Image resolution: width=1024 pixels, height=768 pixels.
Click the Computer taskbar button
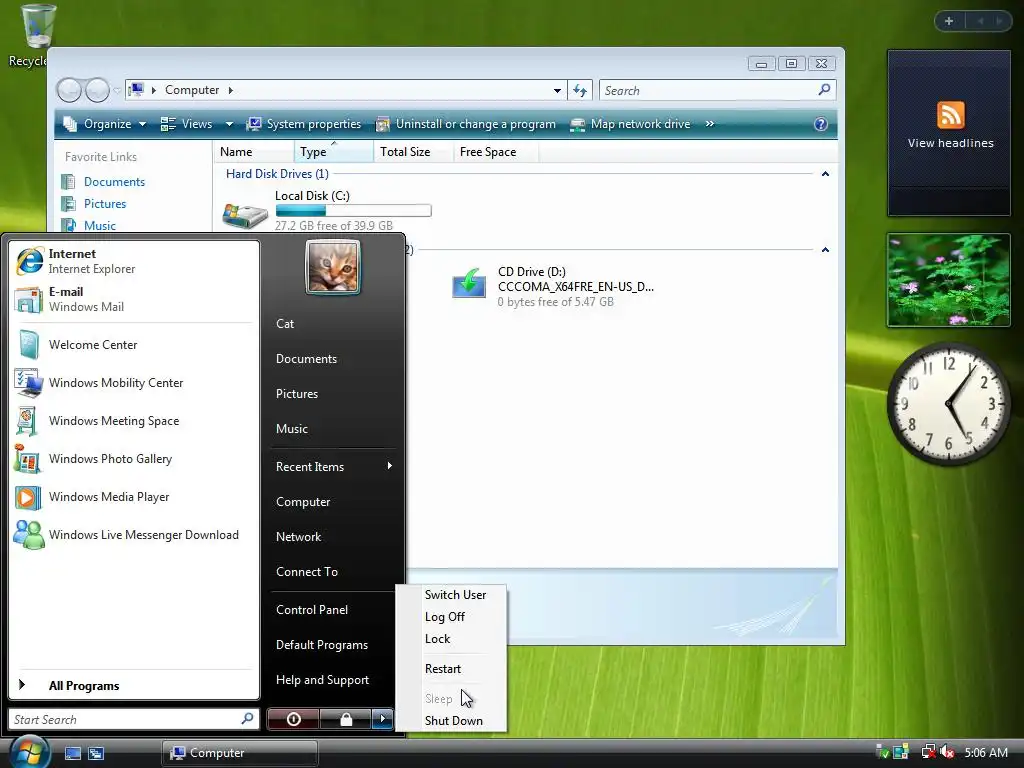240,753
